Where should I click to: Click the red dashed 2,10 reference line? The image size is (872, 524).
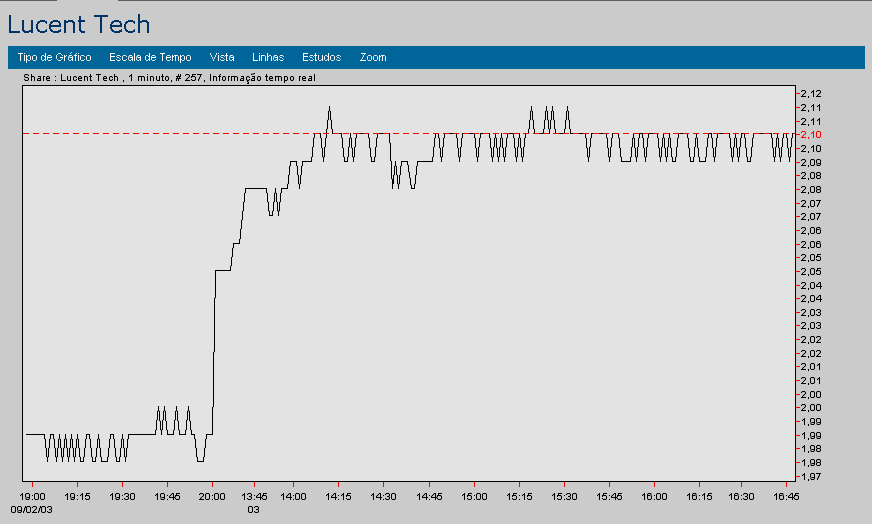(409, 134)
